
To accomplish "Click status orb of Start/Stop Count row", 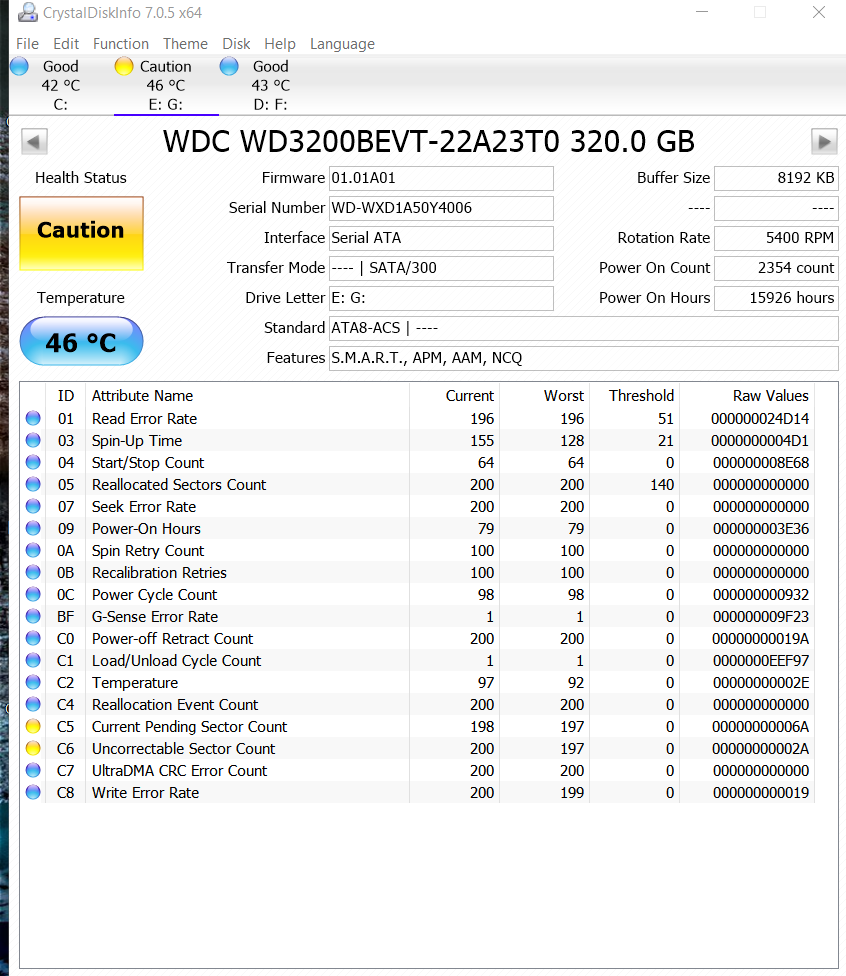I will tap(33, 462).
